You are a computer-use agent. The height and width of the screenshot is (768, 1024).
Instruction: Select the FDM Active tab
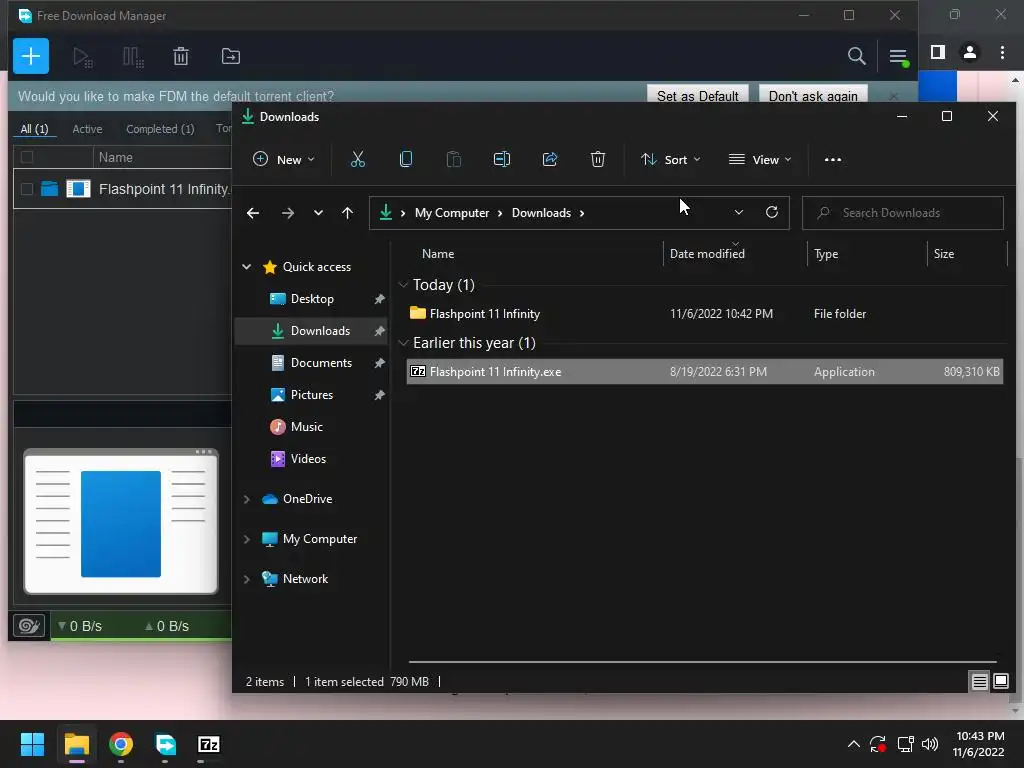(x=88, y=129)
